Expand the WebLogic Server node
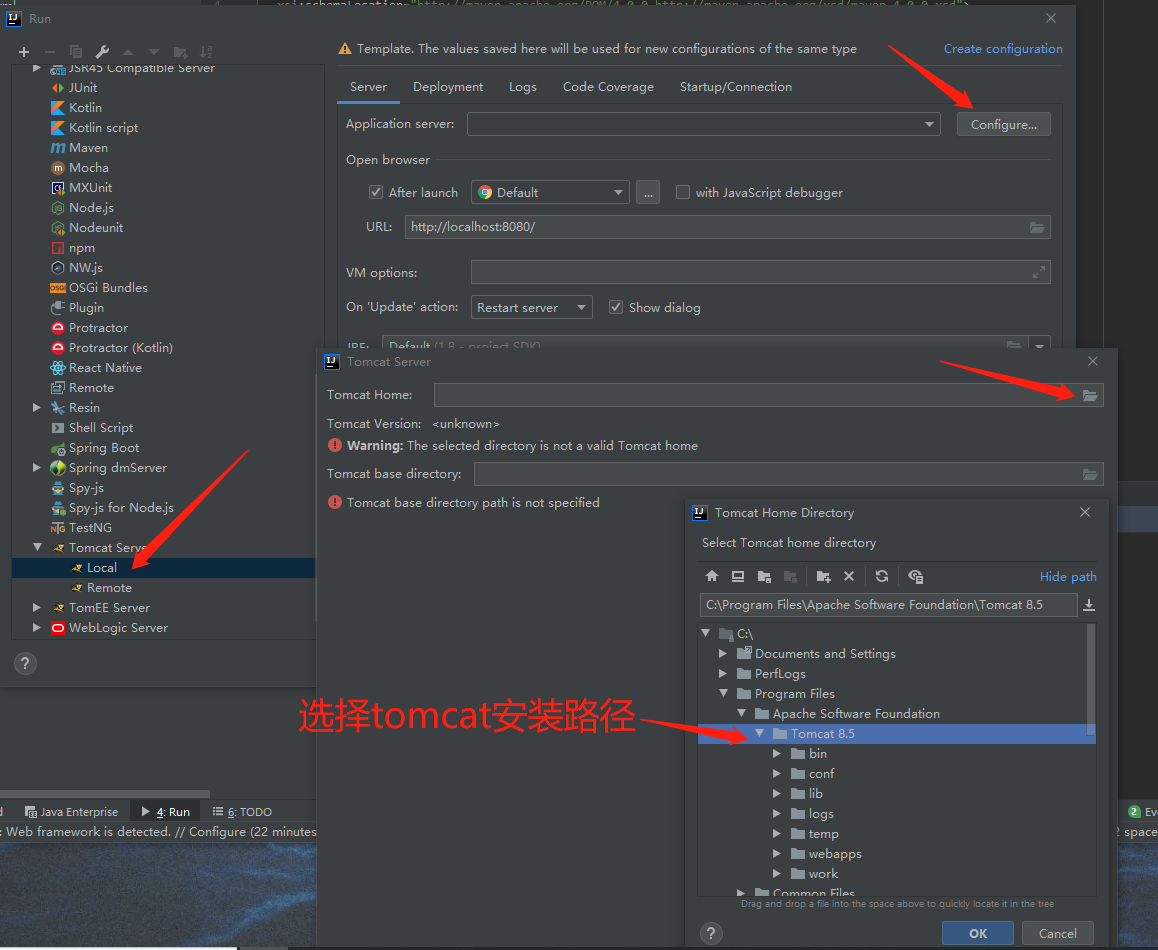The image size is (1158, 950). pyautogui.click(x=37, y=627)
